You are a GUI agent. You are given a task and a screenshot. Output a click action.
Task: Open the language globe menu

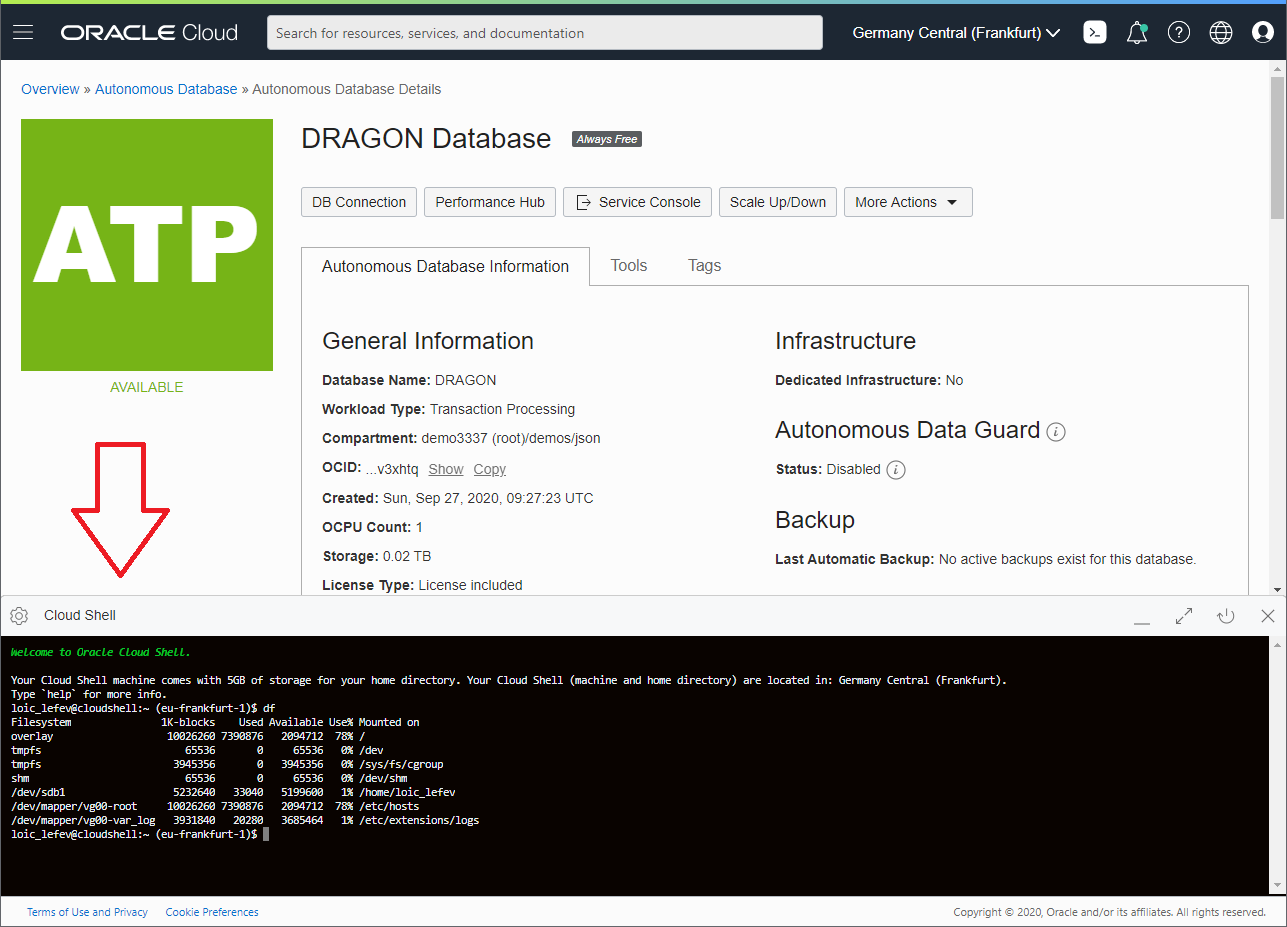[x=1221, y=33]
